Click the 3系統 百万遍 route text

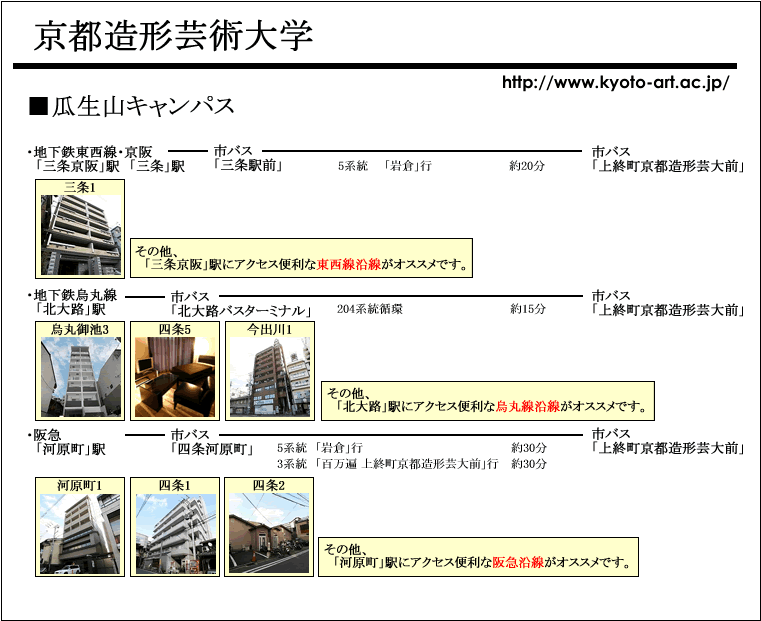[388, 464]
